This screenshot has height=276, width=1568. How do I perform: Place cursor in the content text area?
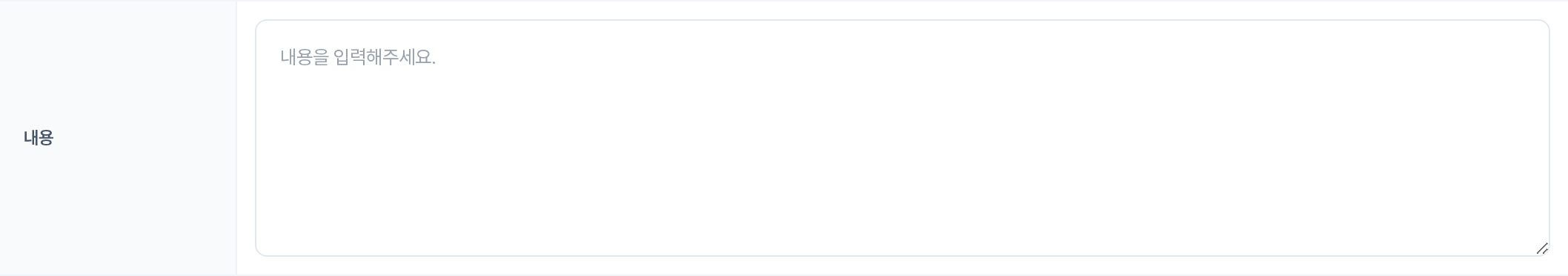pyautogui.click(x=902, y=138)
